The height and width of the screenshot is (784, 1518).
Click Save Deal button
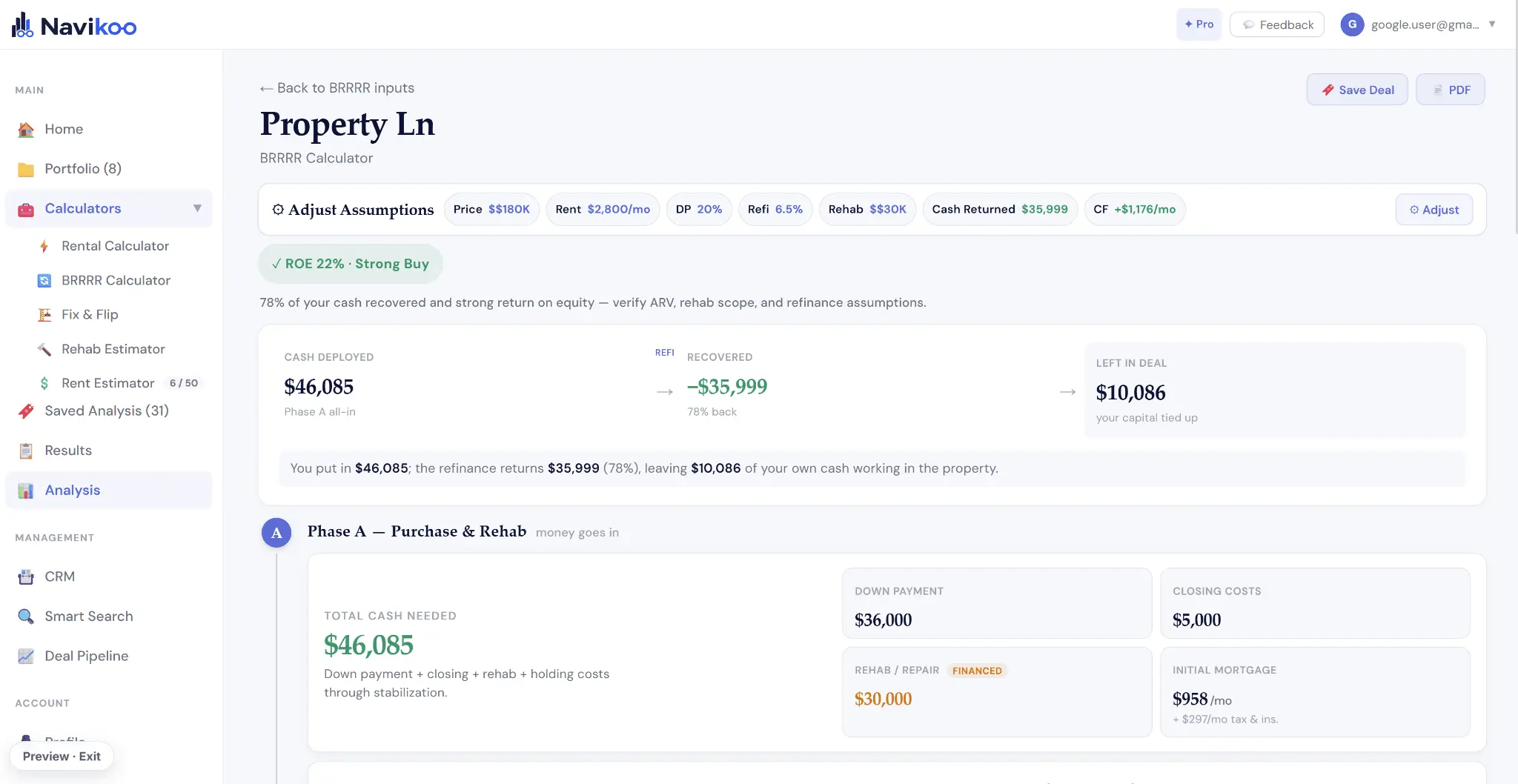pyautogui.click(x=1357, y=90)
